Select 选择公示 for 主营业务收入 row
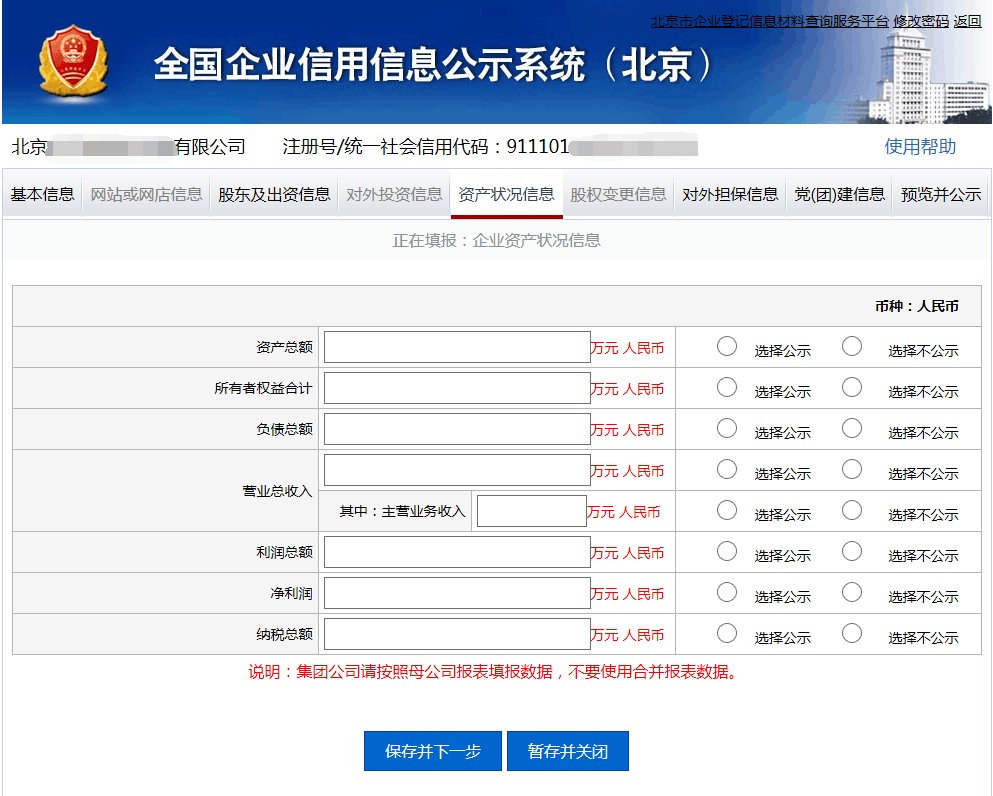 coord(727,510)
